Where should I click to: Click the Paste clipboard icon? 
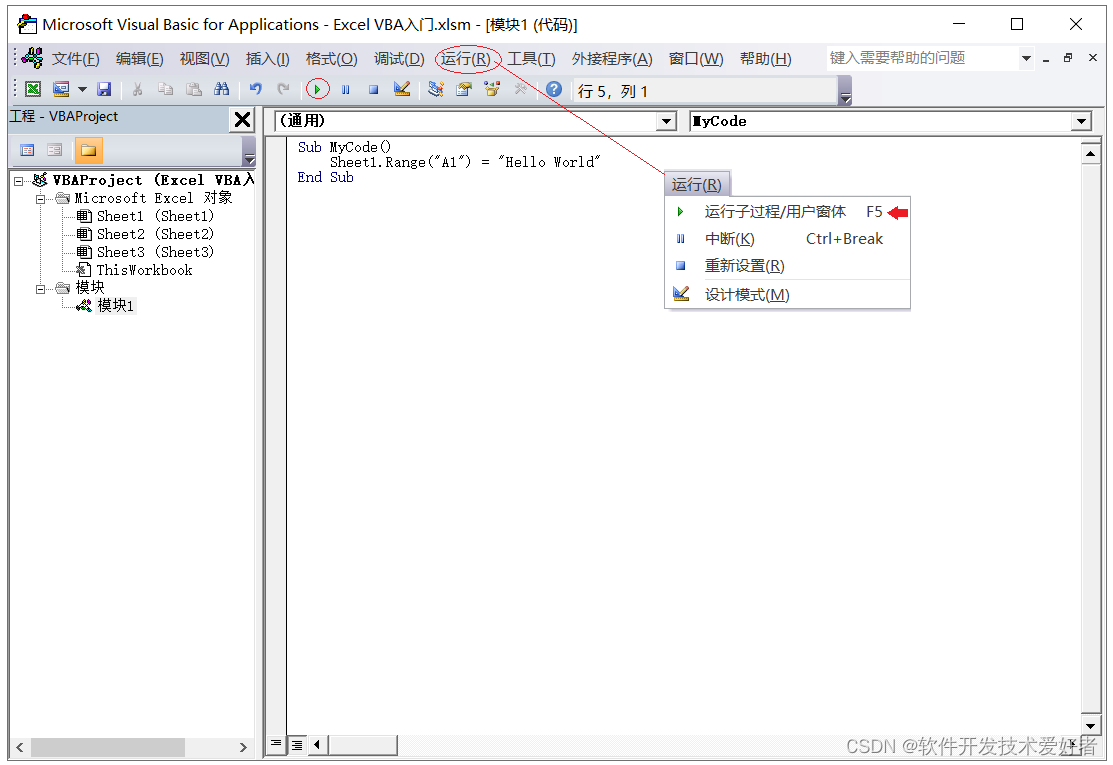point(193,89)
